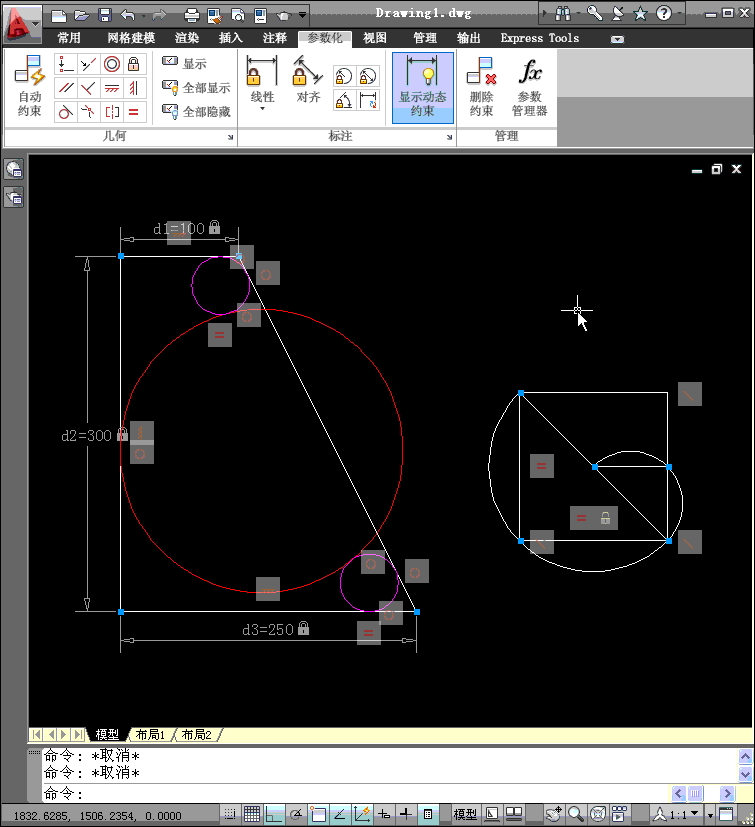Switch to the 布局1 layout tab
The image size is (755, 827).
click(x=150, y=735)
